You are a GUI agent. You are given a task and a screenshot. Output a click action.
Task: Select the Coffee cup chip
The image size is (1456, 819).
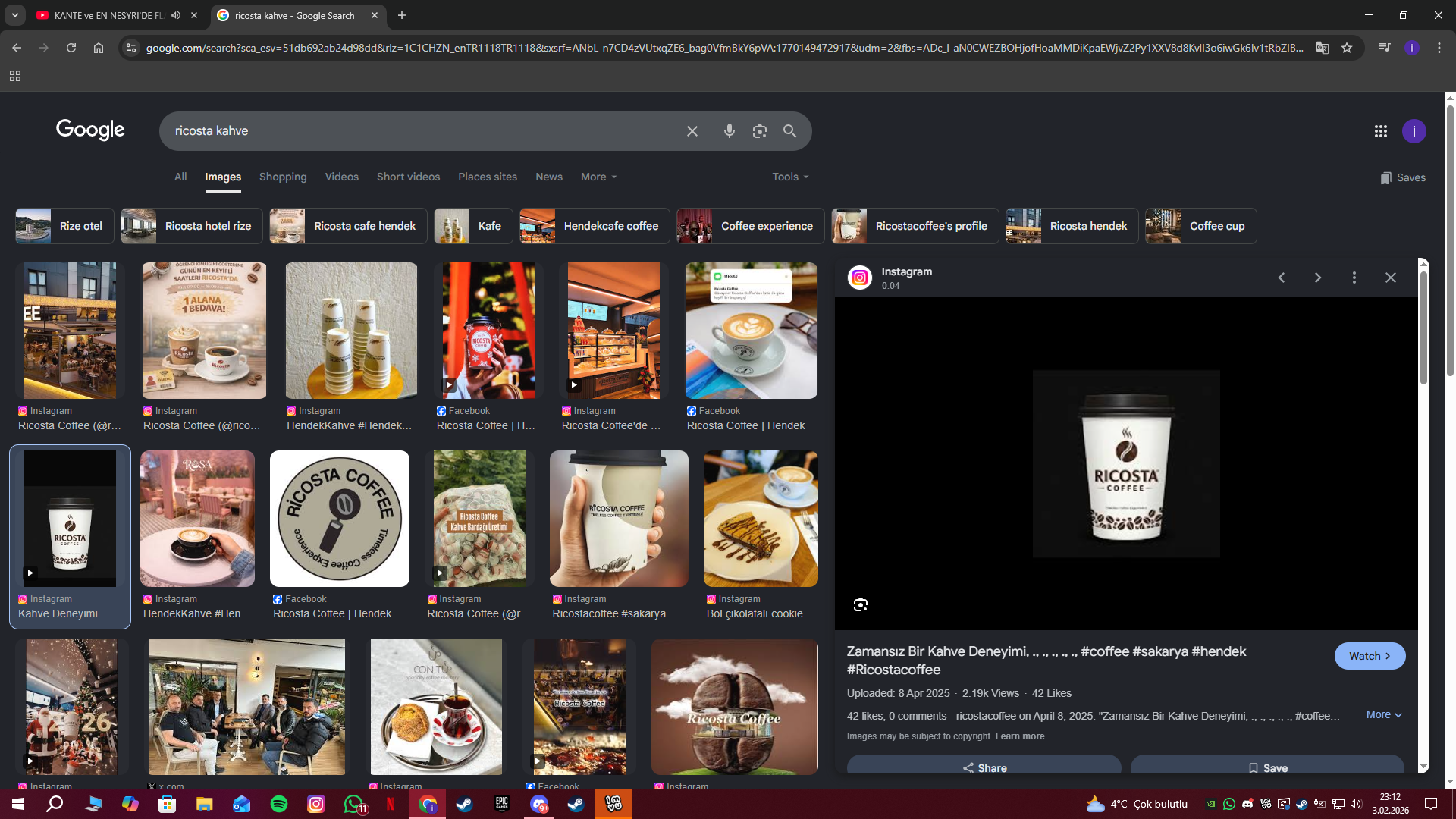(x=1200, y=226)
